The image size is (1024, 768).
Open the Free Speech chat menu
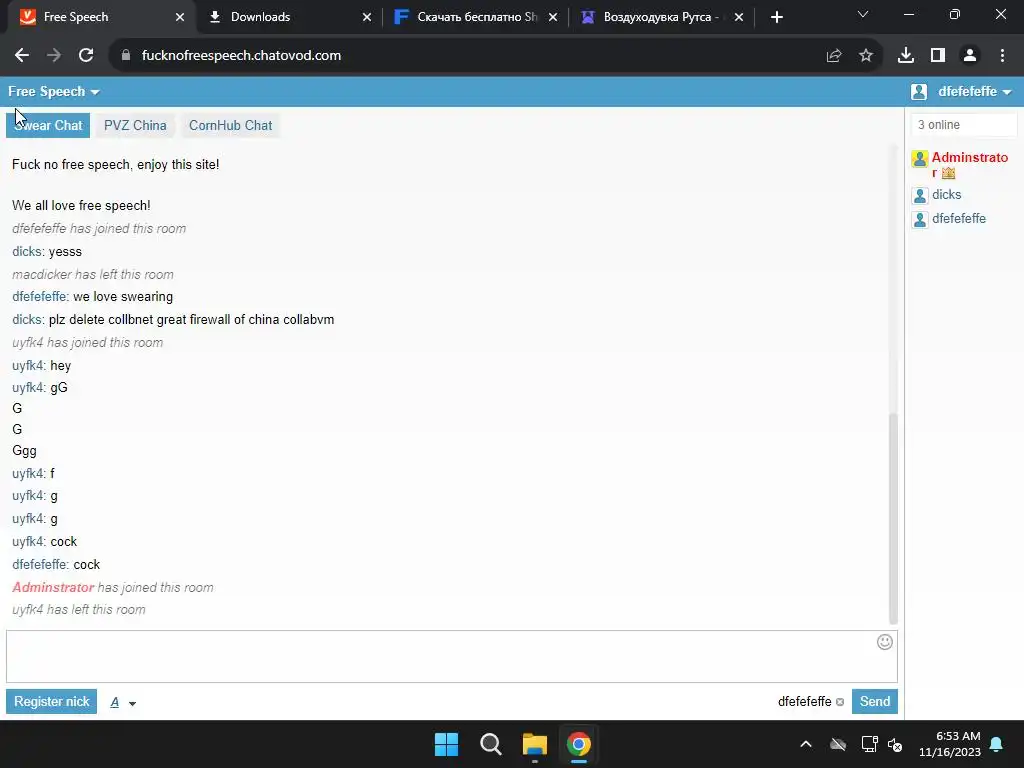(x=54, y=91)
